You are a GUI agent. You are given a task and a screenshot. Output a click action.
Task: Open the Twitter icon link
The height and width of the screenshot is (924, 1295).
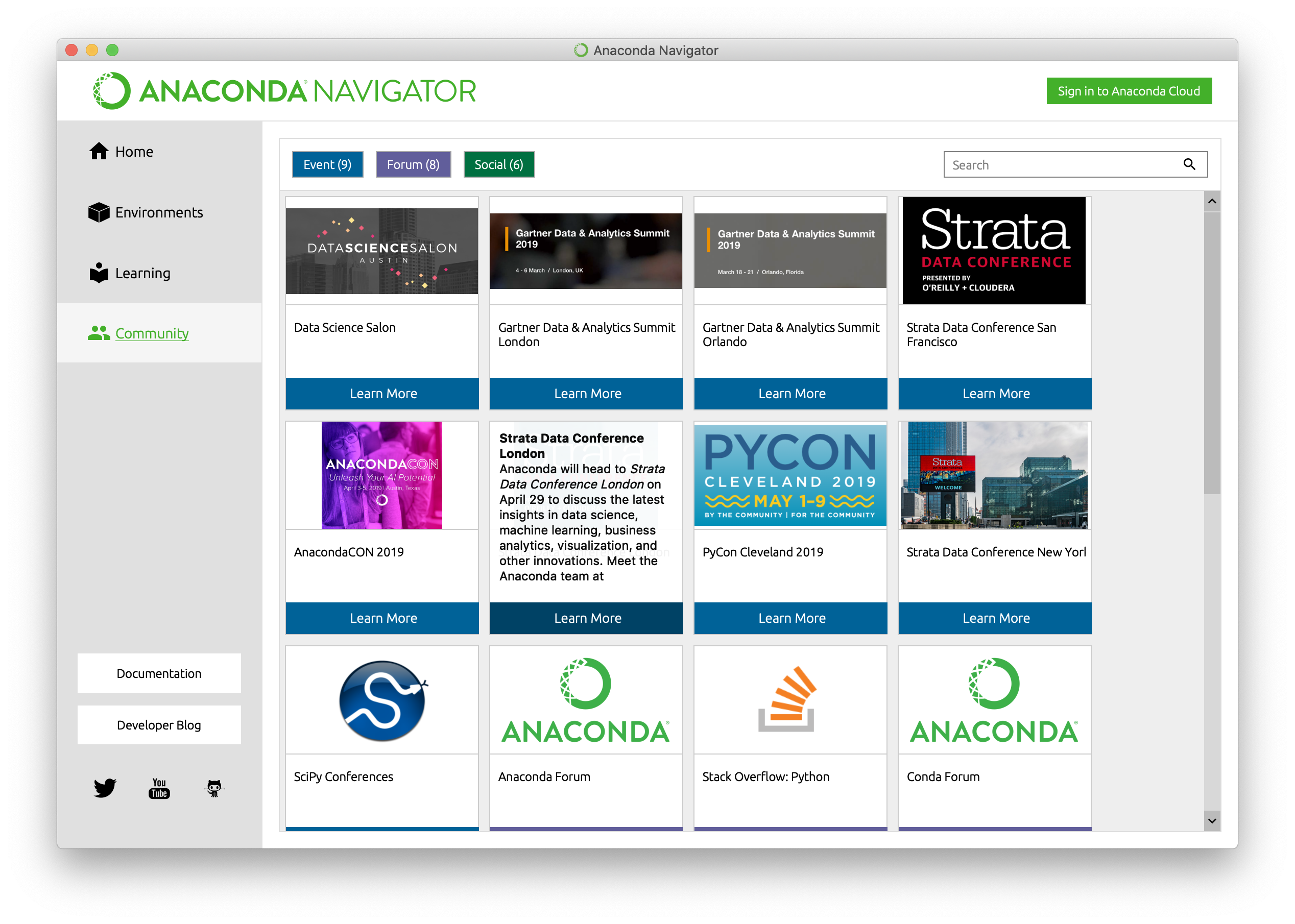[105, 788]
